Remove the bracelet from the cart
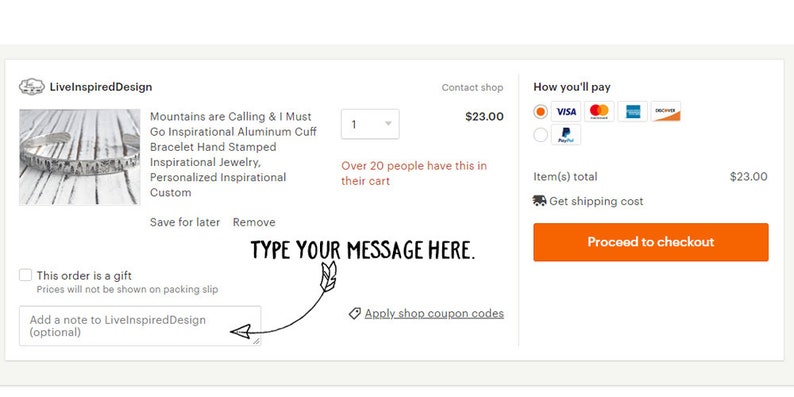This screenshot has height=397, width=794. pos(254,222)
